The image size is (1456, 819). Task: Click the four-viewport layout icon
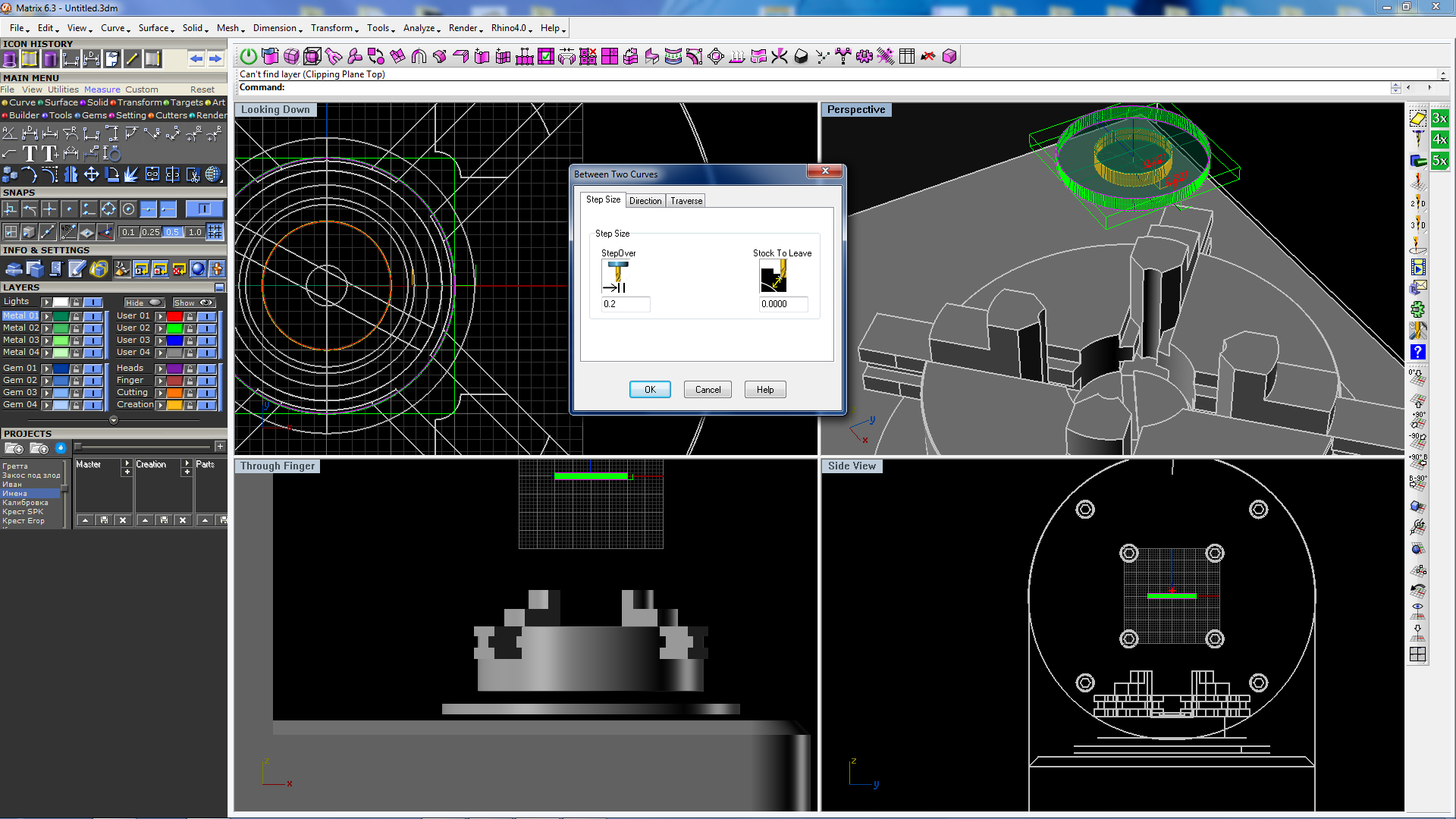[x=1417, y=654]
